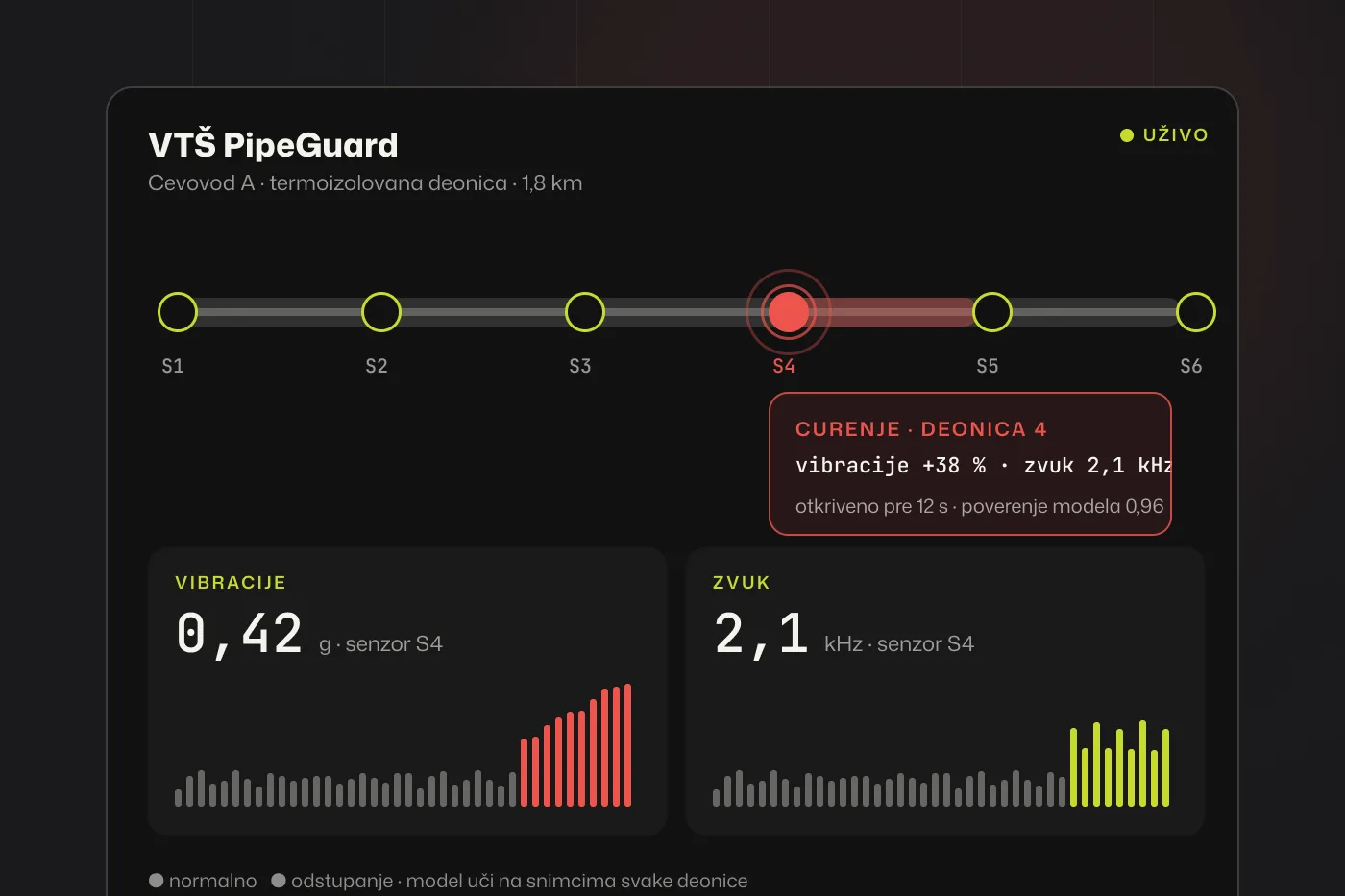
Task: Click the red pipe segment after S4
Action: point(893,312)
